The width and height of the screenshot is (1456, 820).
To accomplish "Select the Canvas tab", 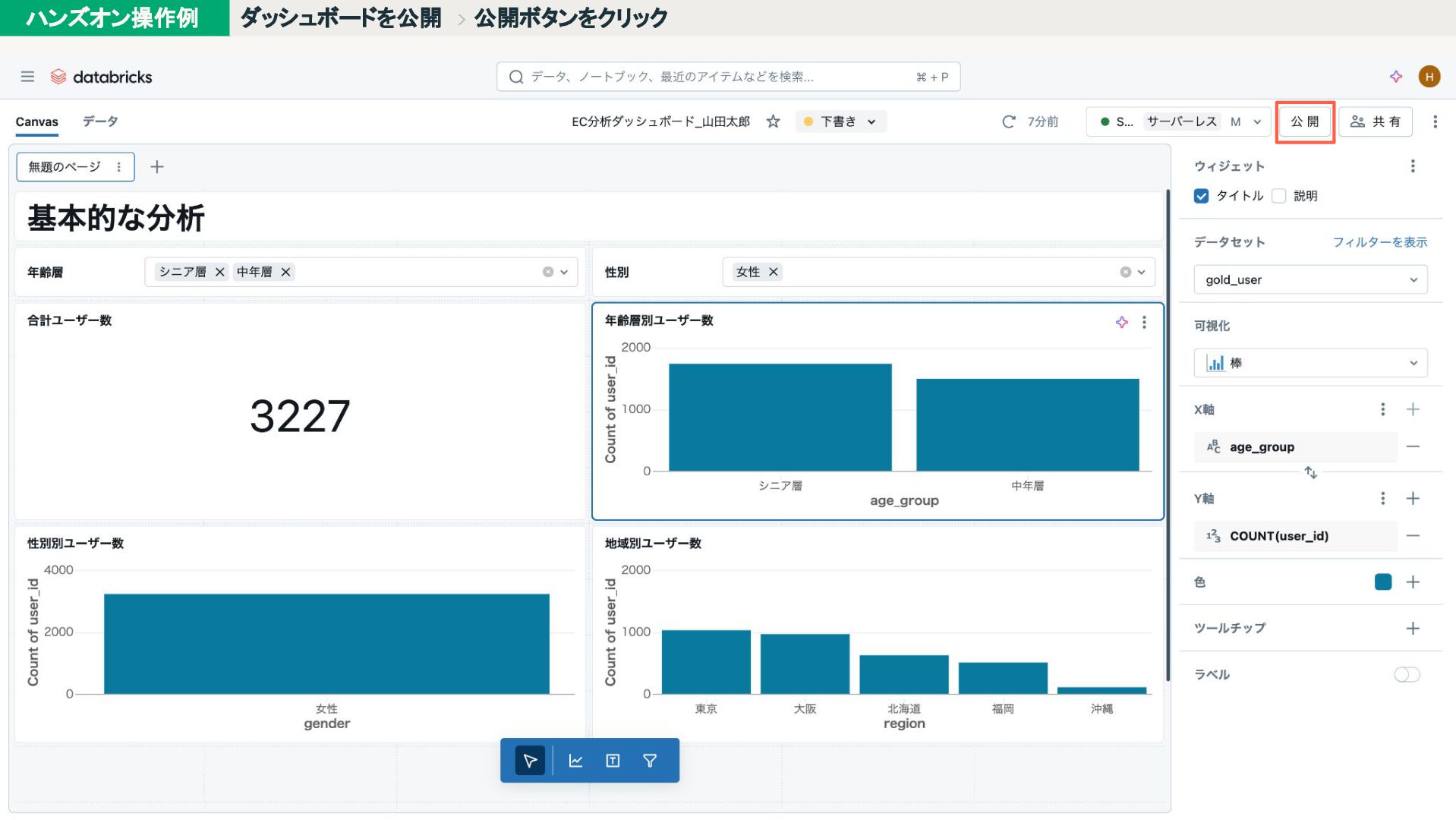I will pyautogui.click(x=36, y=121).
